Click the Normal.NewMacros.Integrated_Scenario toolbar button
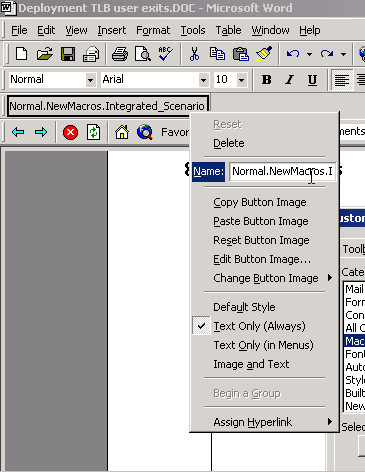Image resolution: width=365 pixels, height=472 pixels. click(108, 106)
